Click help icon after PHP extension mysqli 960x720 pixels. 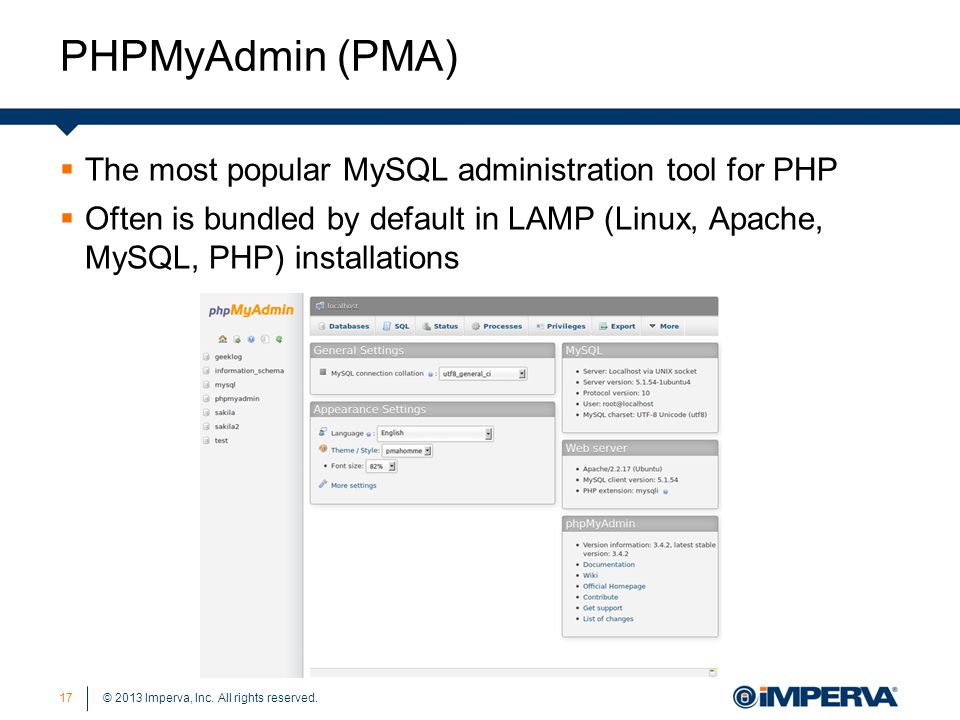[x=666, y=492]
